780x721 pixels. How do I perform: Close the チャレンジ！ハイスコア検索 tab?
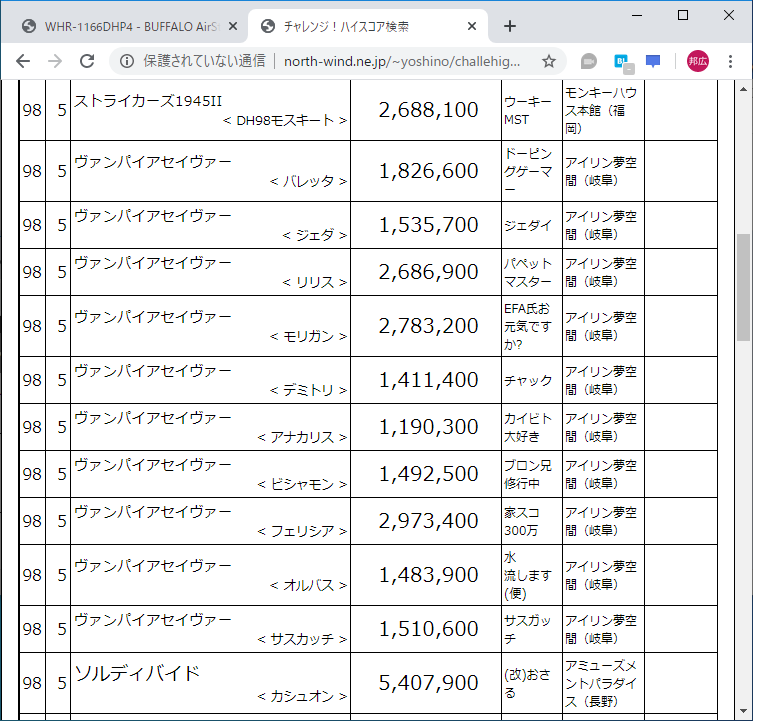(472, 26)
